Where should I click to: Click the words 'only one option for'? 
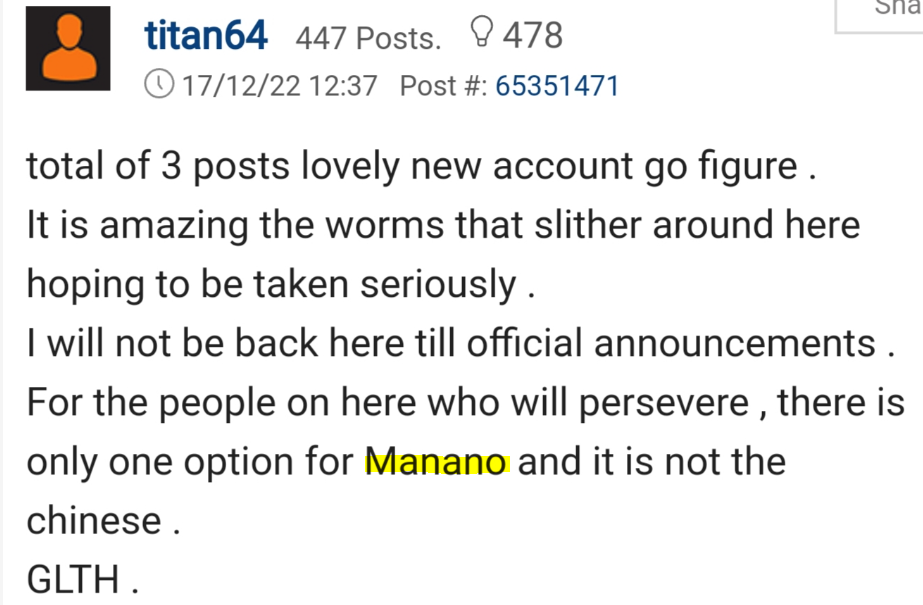[x=190, y=463]
